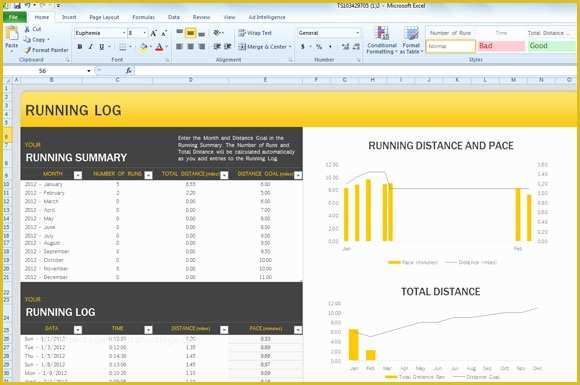This screenshot has height=385, width=580.
Task: Switch to the Review tab
Action: point(201,17)
